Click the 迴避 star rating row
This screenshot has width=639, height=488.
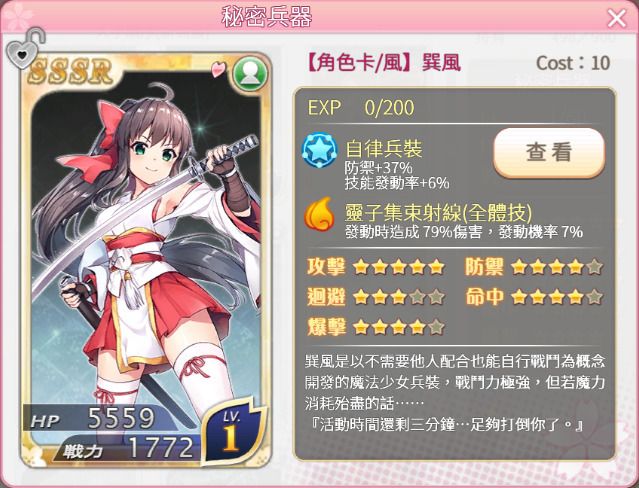click(x=376, y=297)
